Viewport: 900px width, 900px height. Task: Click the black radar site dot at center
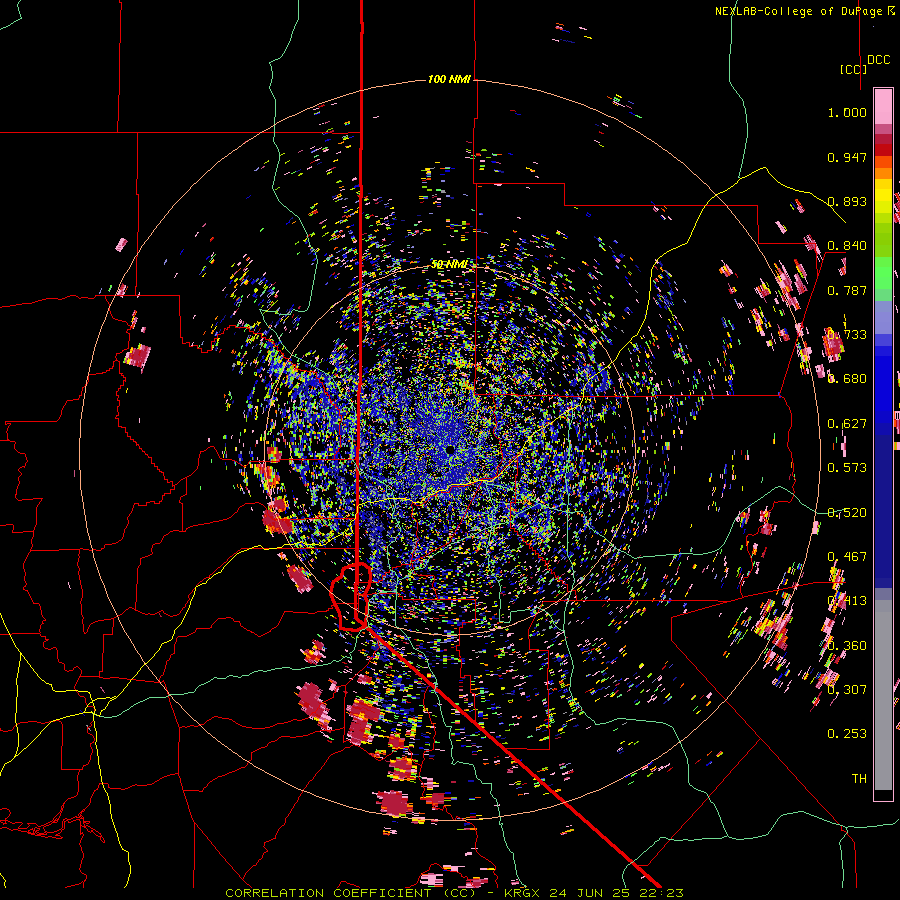(x=450, y=449)
